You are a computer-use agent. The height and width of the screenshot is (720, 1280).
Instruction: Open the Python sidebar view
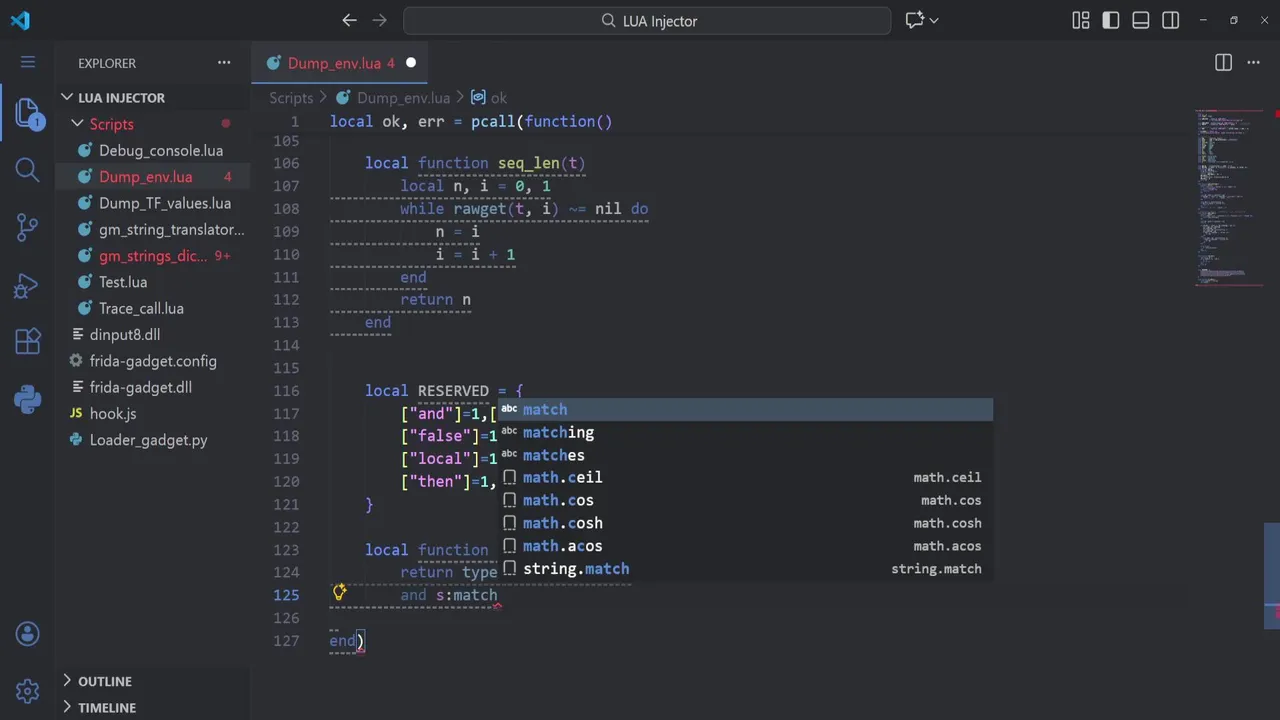pyautogui.click(x=28, y=399)
